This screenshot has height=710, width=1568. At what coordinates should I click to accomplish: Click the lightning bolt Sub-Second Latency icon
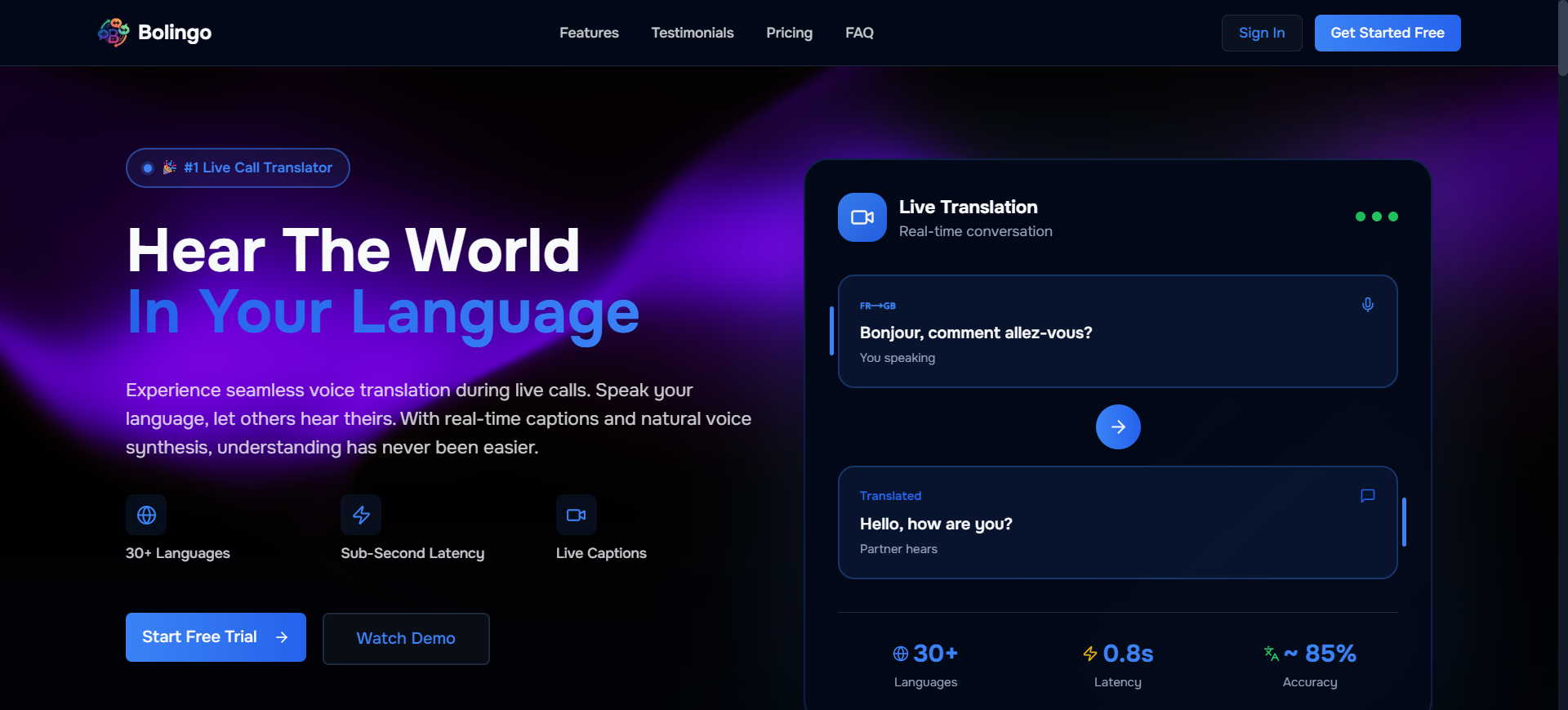tap(361, 515)
